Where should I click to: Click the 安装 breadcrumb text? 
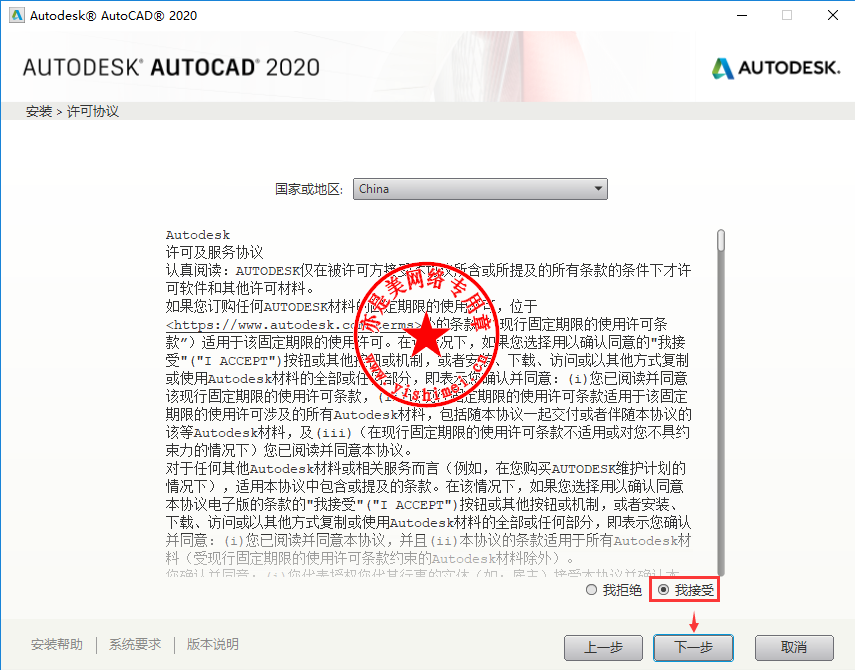(x=39, y=112)
